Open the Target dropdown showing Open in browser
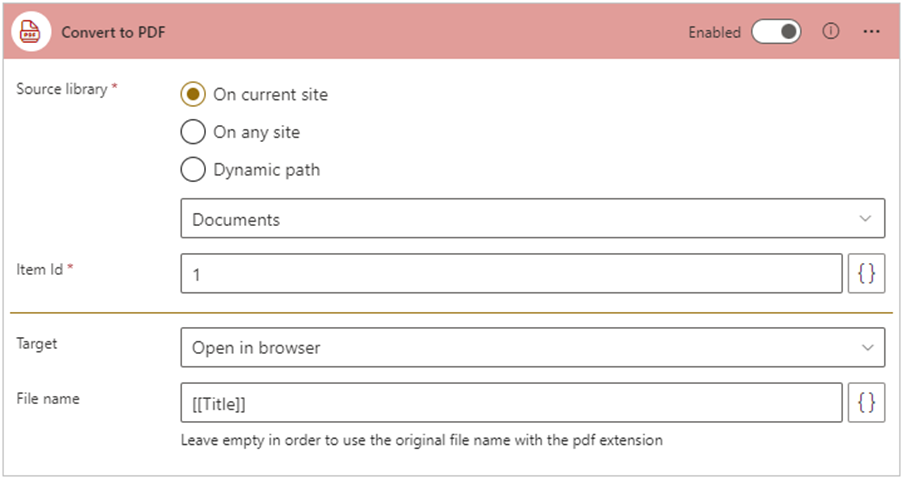The image size is (903, 479). point(520,348)
